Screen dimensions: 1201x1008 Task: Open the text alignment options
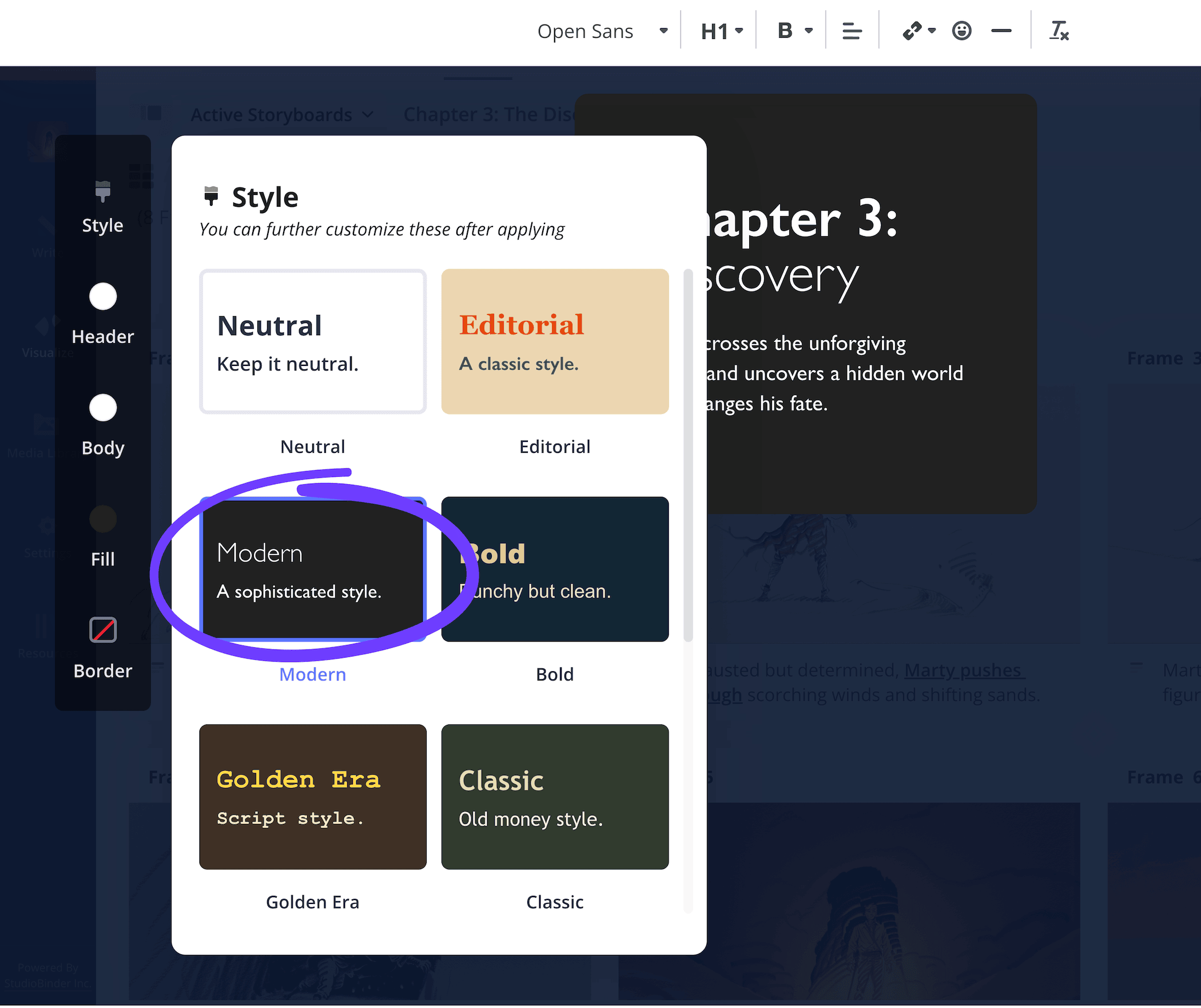(852, 31)
